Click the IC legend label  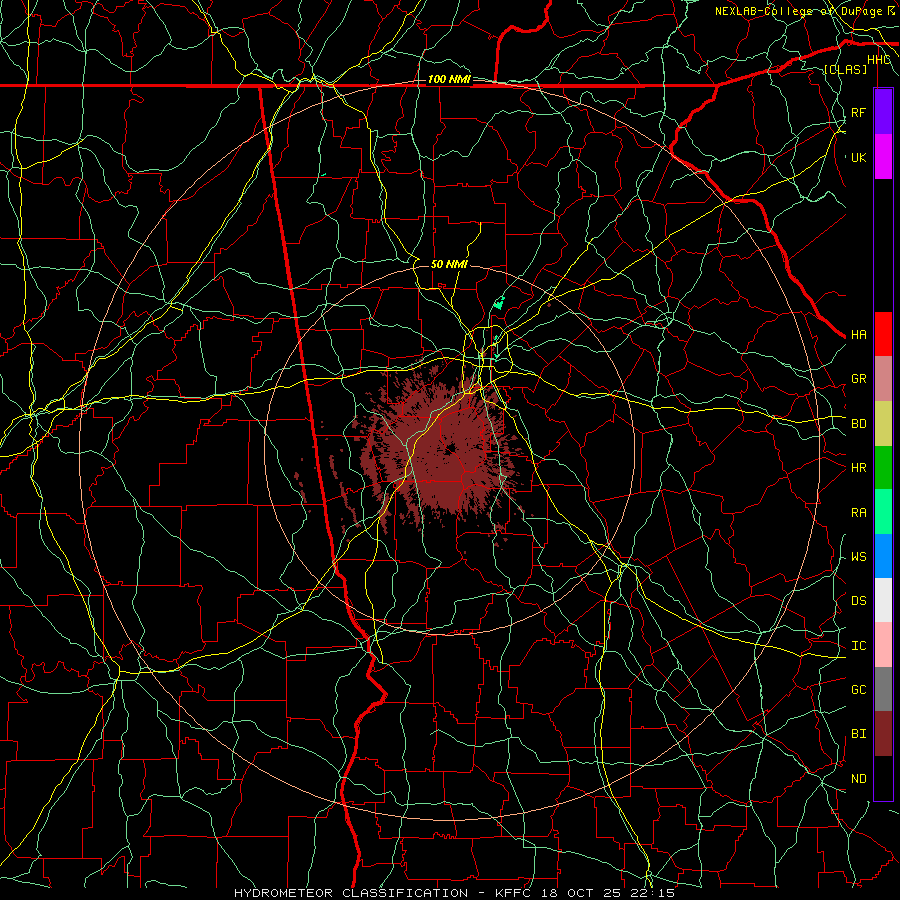pos(858,645)
